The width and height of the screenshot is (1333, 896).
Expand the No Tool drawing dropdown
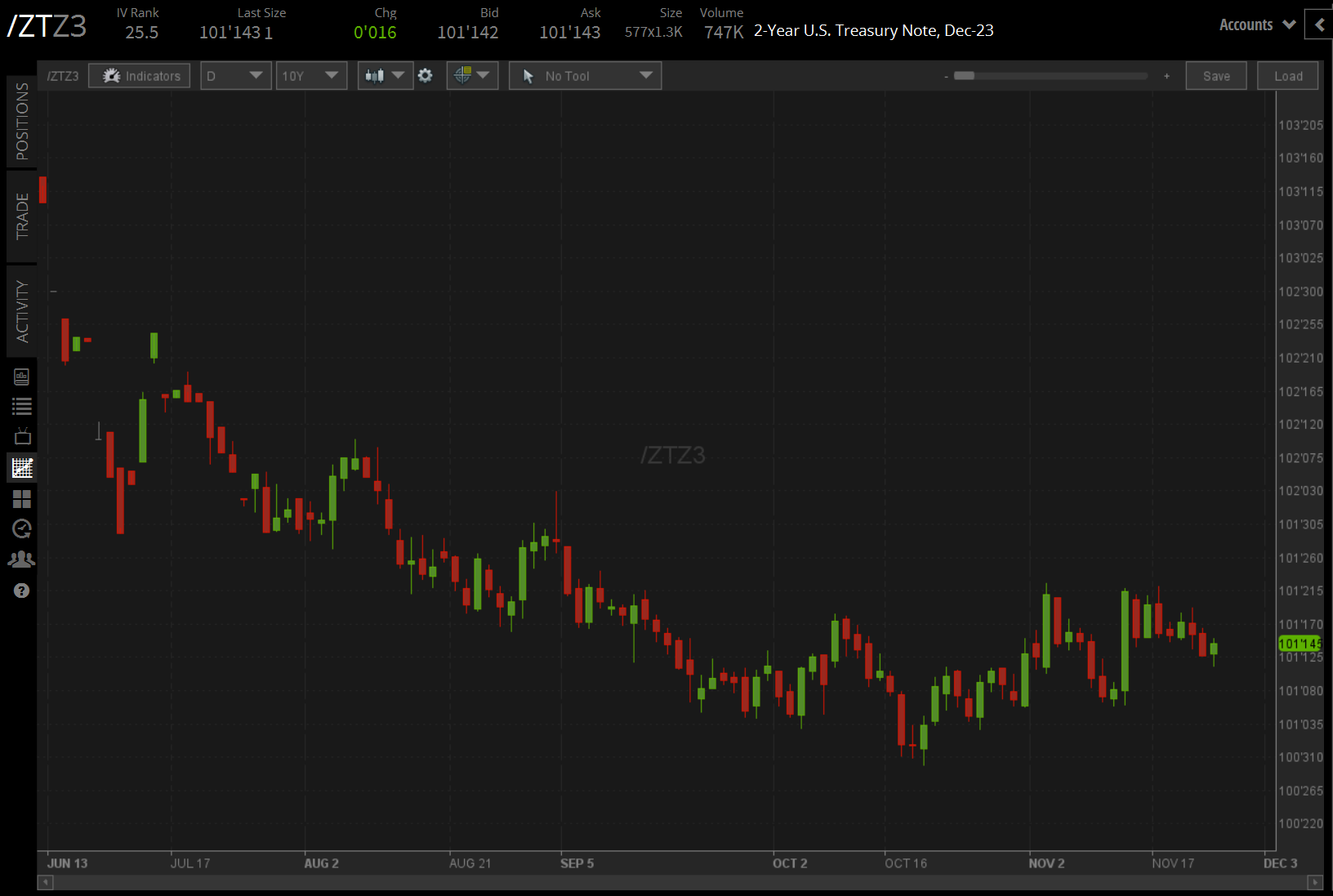pyautogui.click(x=585, y=76)
